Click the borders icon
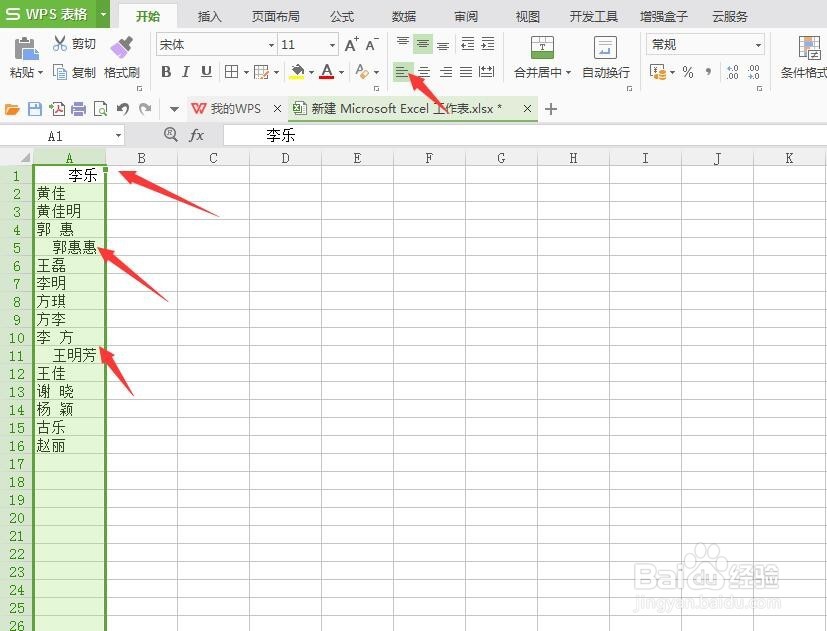Viewport: 827px width, 631px height. 232,72
